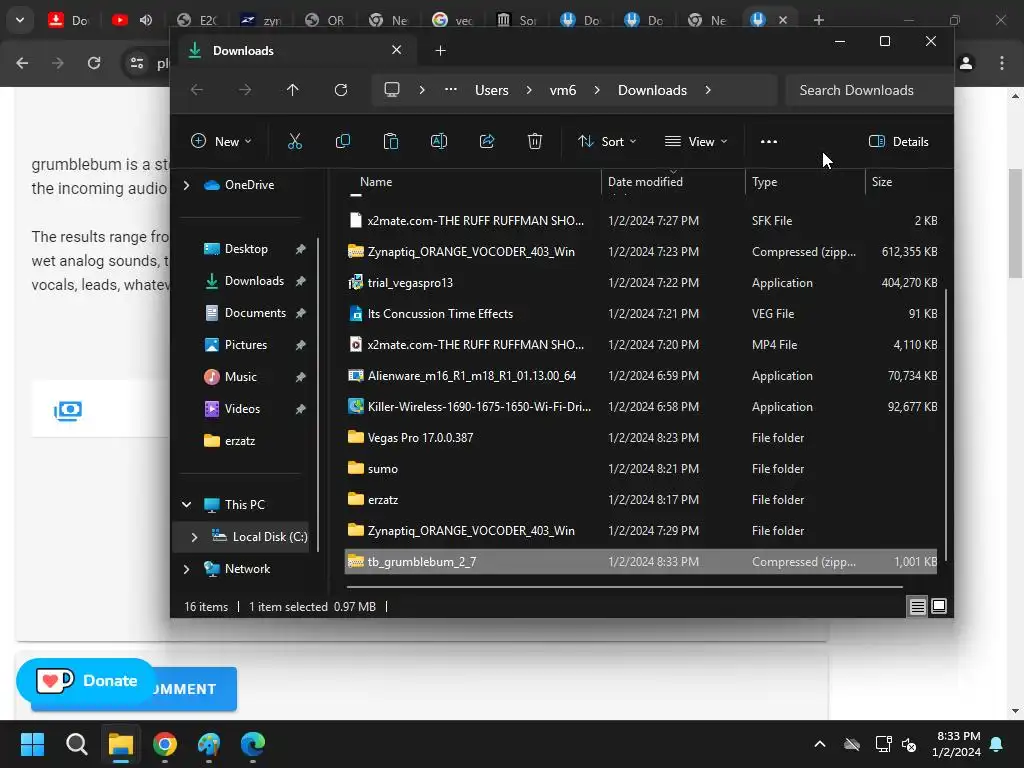Open Documents in navigation pane

[x=255, y=313]
